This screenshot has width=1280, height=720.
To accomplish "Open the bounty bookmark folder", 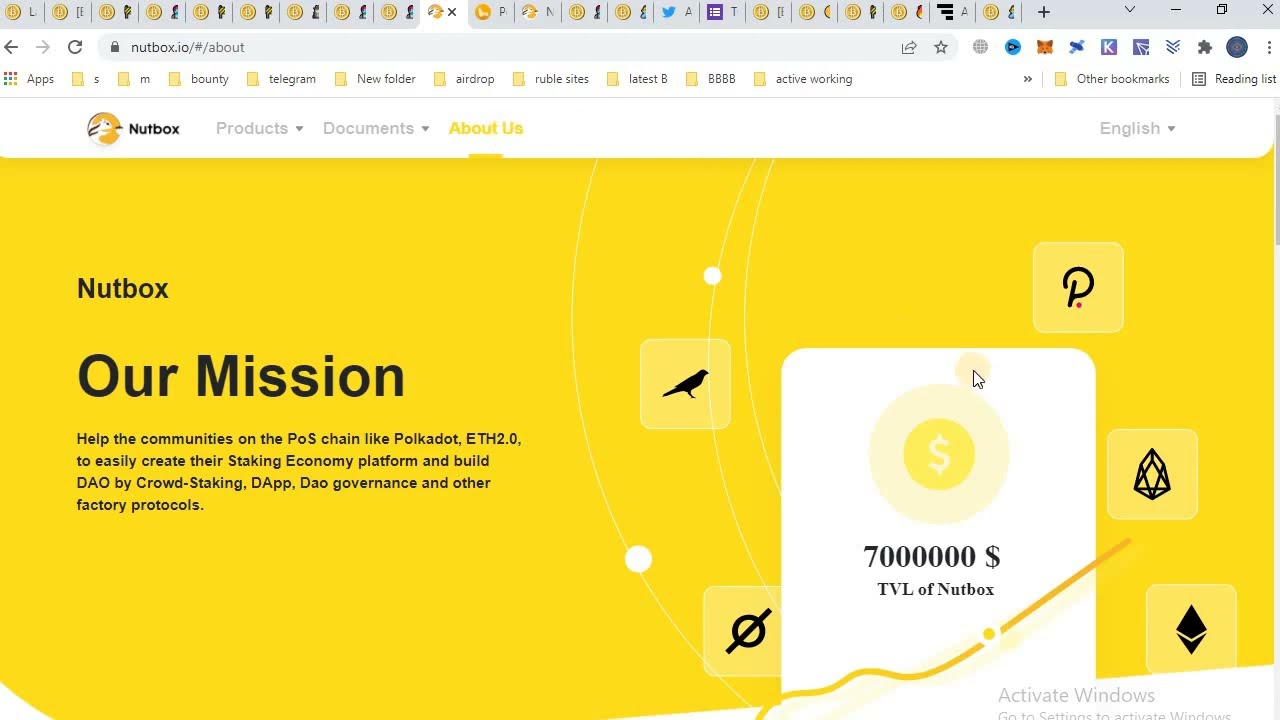I will pyautogui.click(x=199, y=79).
